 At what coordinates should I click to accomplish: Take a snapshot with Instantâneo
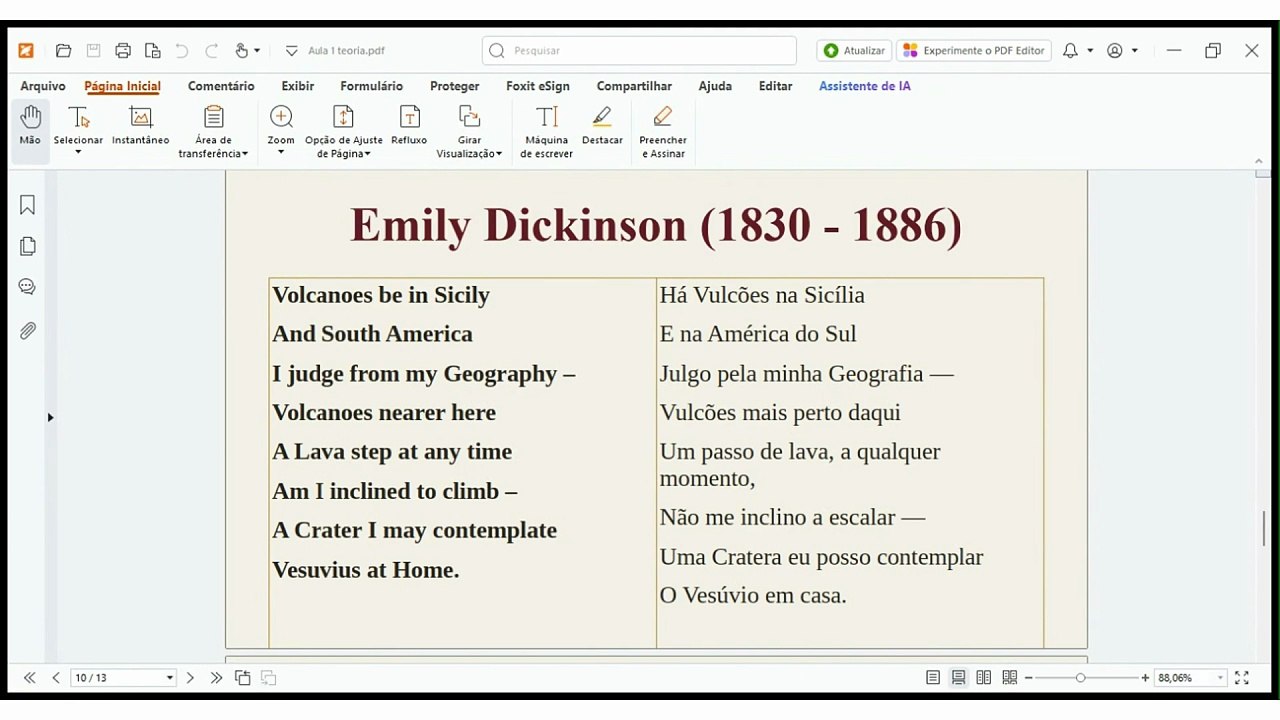[x=140, y=127]
